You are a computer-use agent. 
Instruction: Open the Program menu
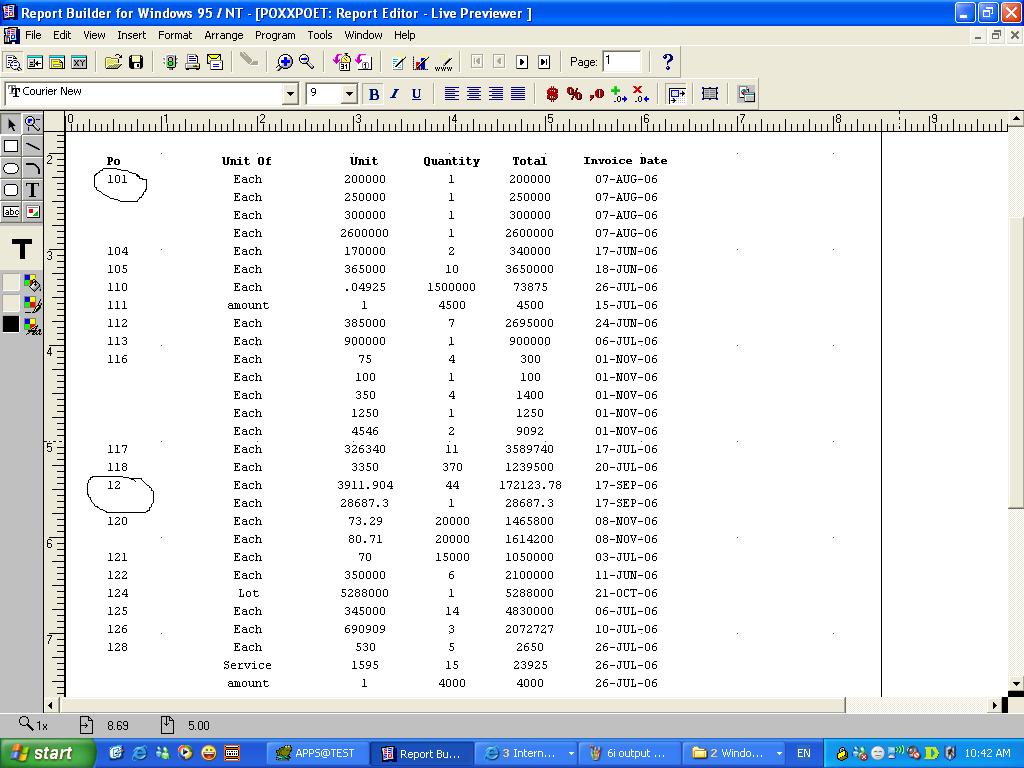pos(275,35)
